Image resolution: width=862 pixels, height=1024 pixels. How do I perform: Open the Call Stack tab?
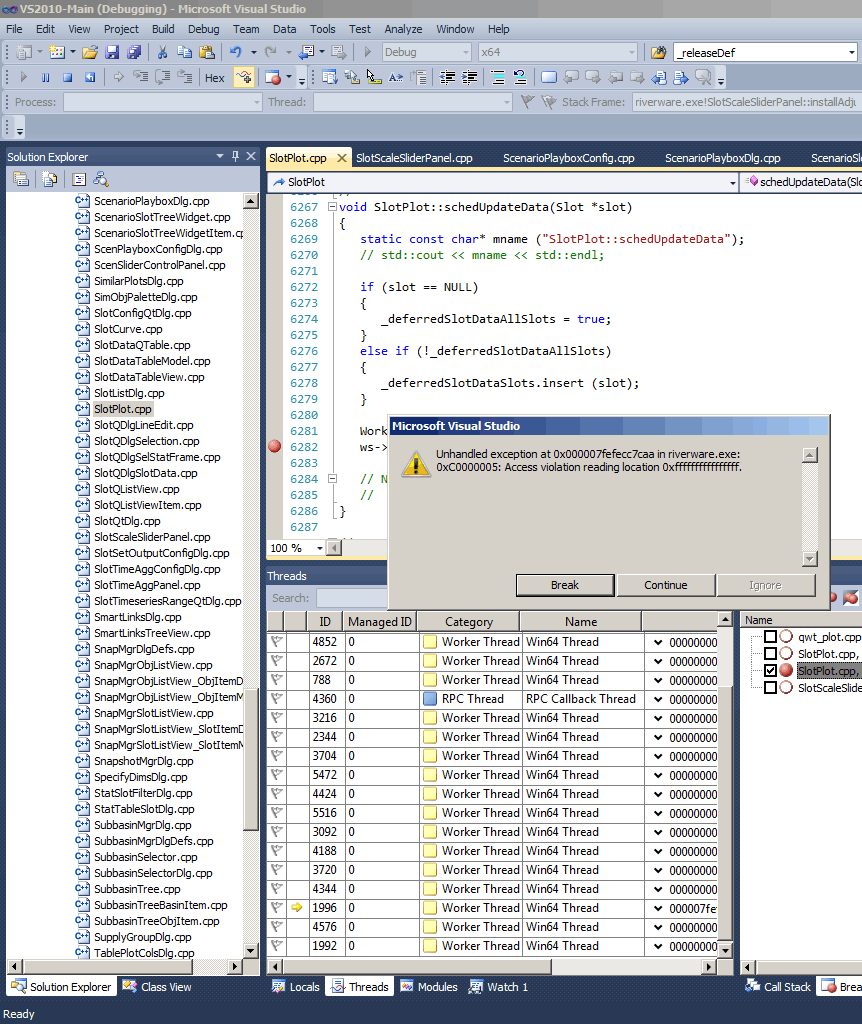(x=779, y=987)
